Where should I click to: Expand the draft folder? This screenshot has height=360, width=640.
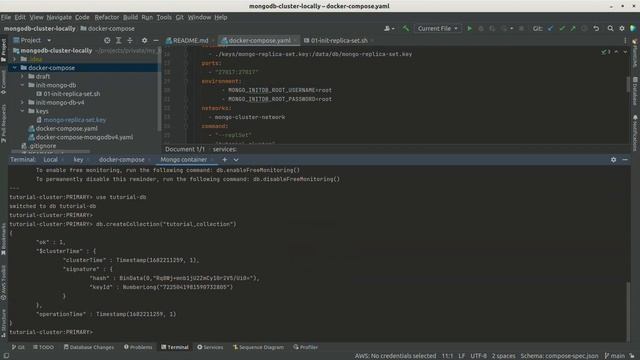[22, 76]
